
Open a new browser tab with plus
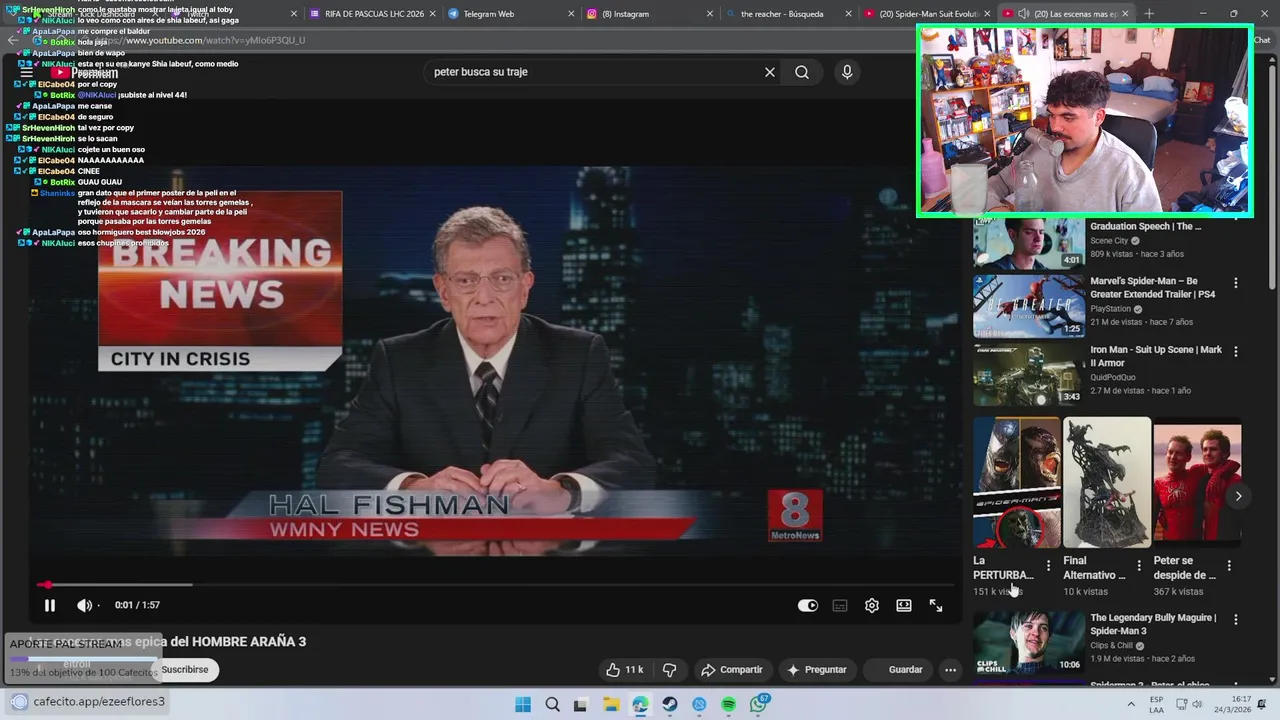1149,14
